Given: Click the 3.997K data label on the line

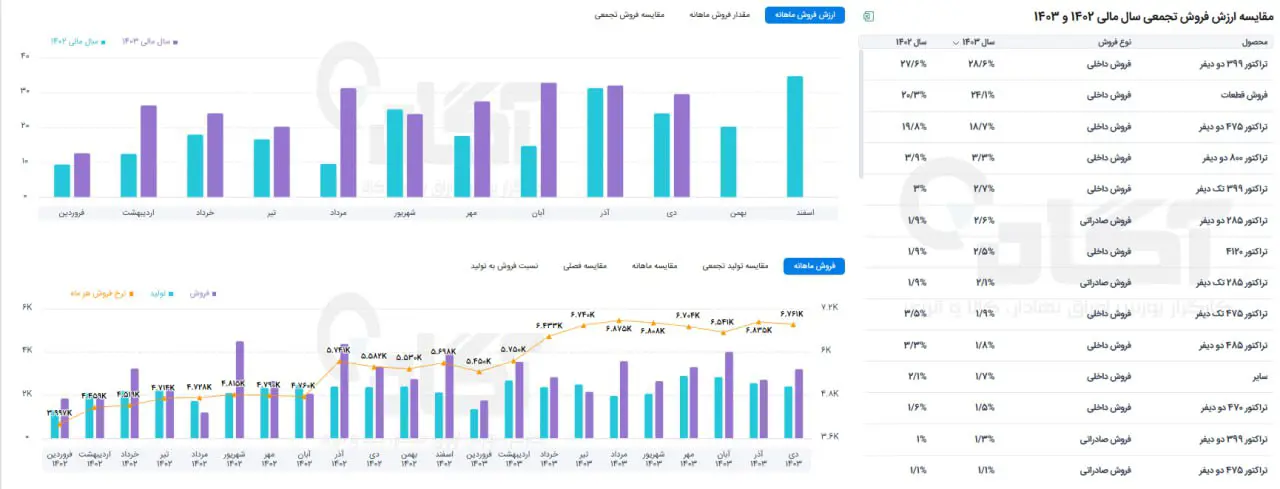Looking at the screenshot, I should 60,412.
